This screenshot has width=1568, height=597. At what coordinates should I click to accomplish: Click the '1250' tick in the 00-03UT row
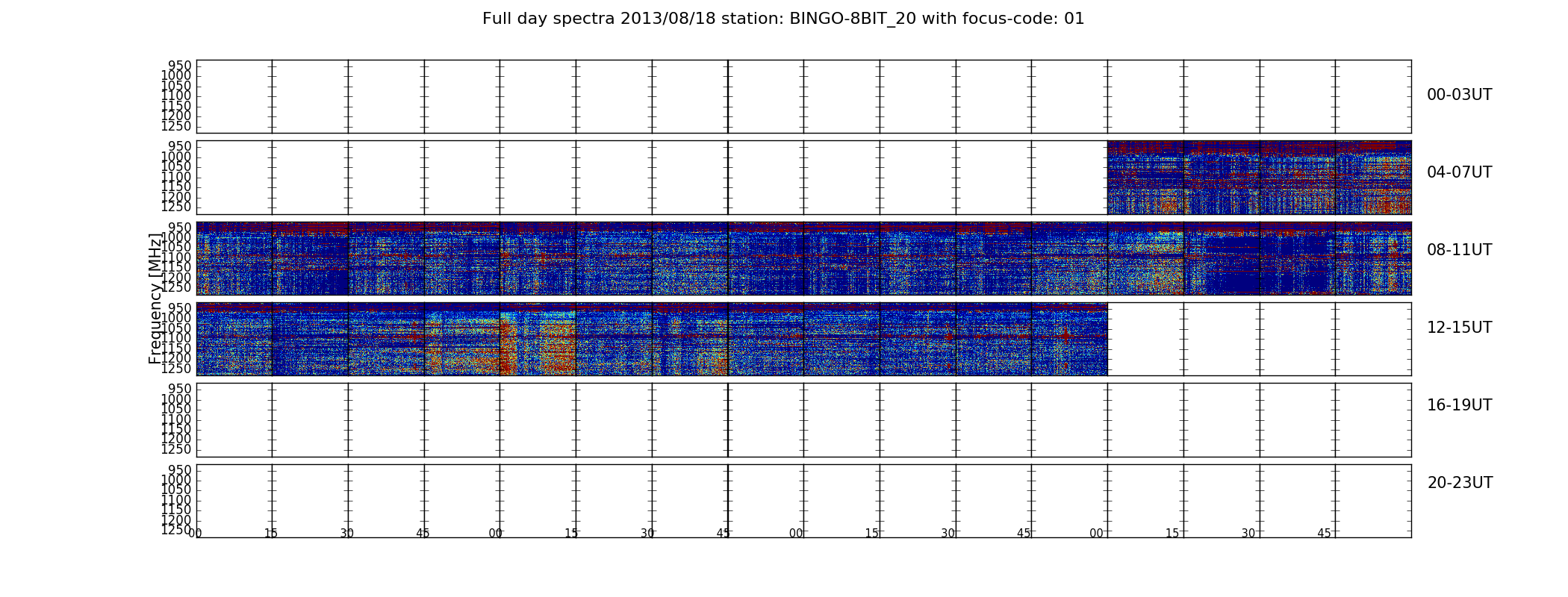click(x=176, y=126)
